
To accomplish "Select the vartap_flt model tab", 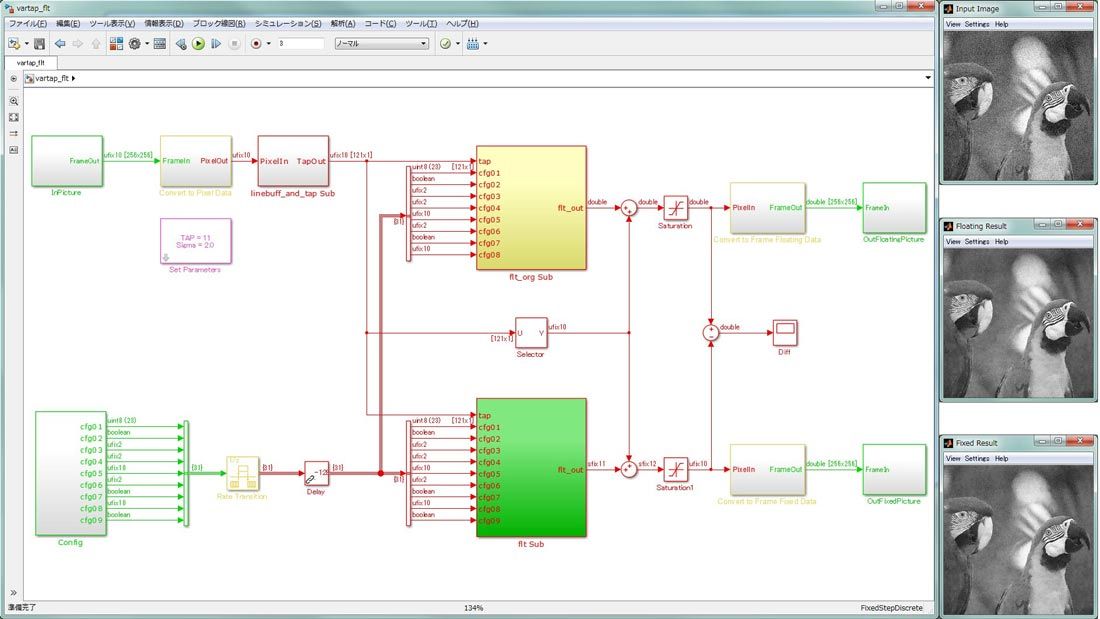I will pyautogui.click(x=30, y=62).
